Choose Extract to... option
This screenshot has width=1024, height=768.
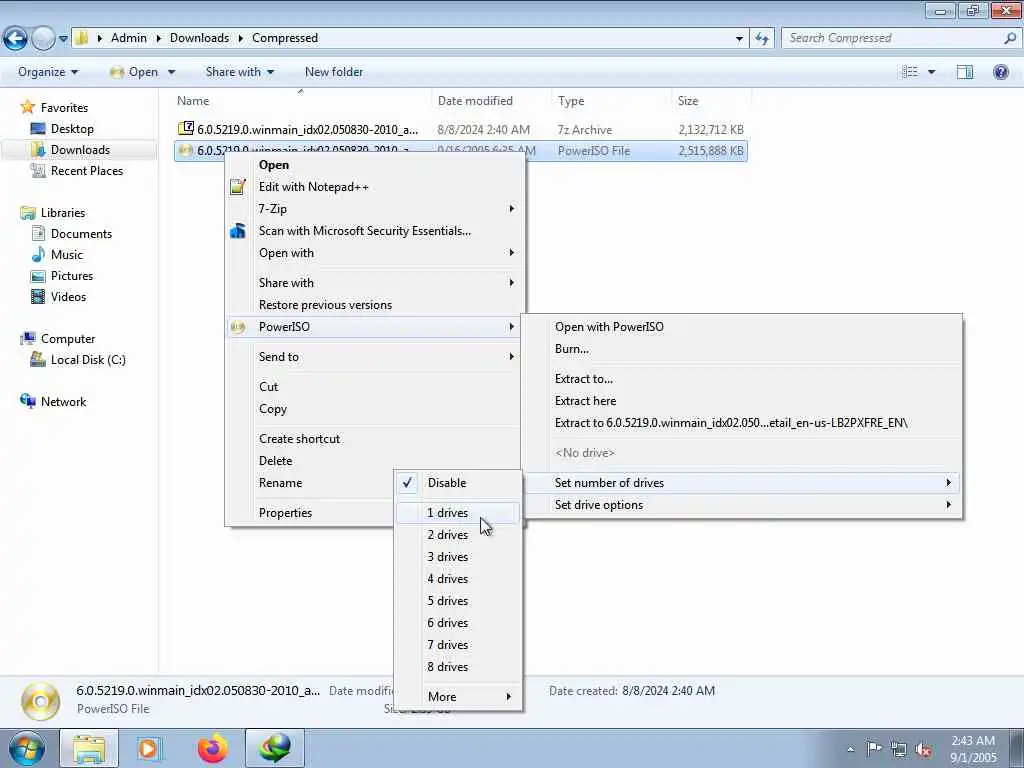[742, 379]
